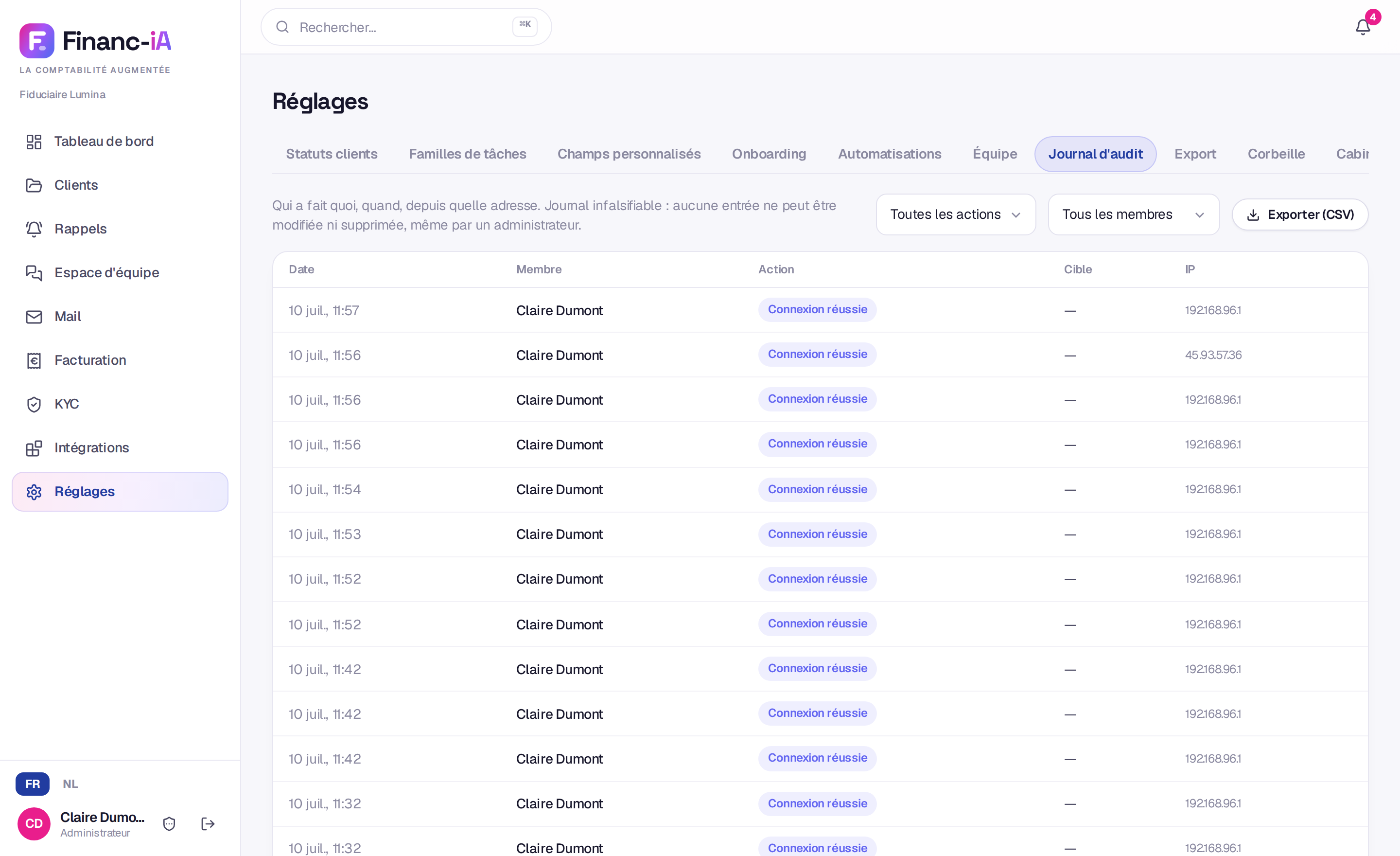Open the Tous les membres dropdown
Screen dimensions: 1400x856
click(x=1134, y=214)
